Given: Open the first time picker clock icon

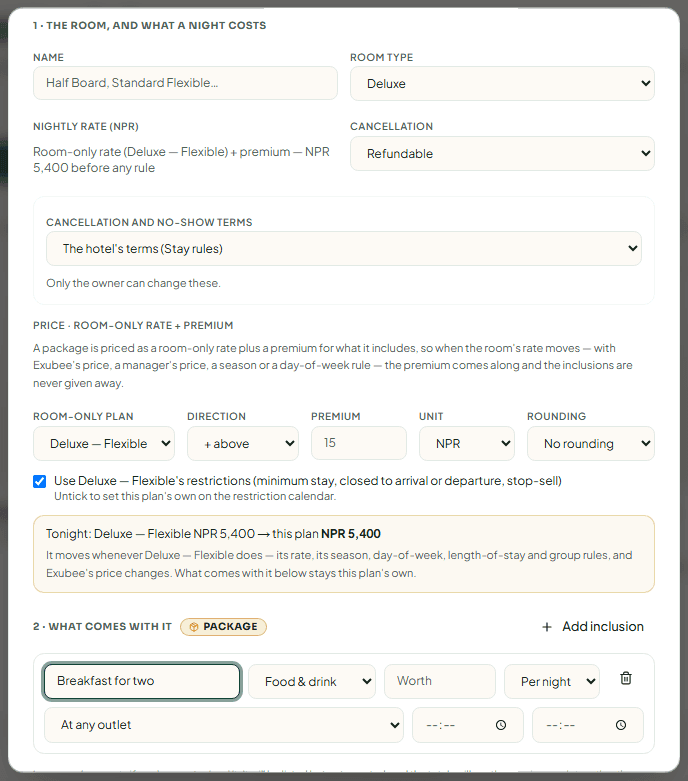Looking at the screenshot, I should tap(501, 725).
